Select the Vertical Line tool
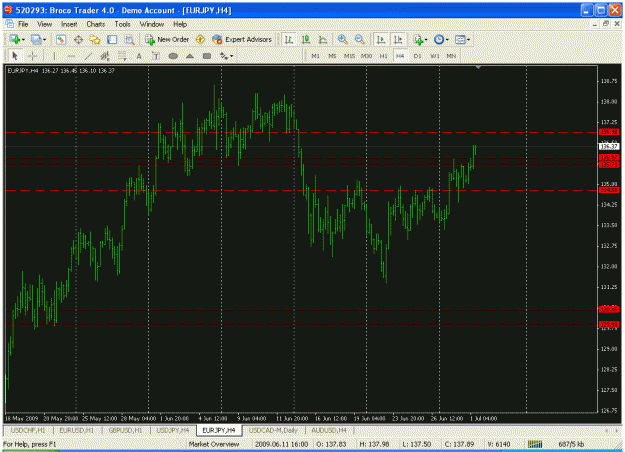 [x=54, y=56]
